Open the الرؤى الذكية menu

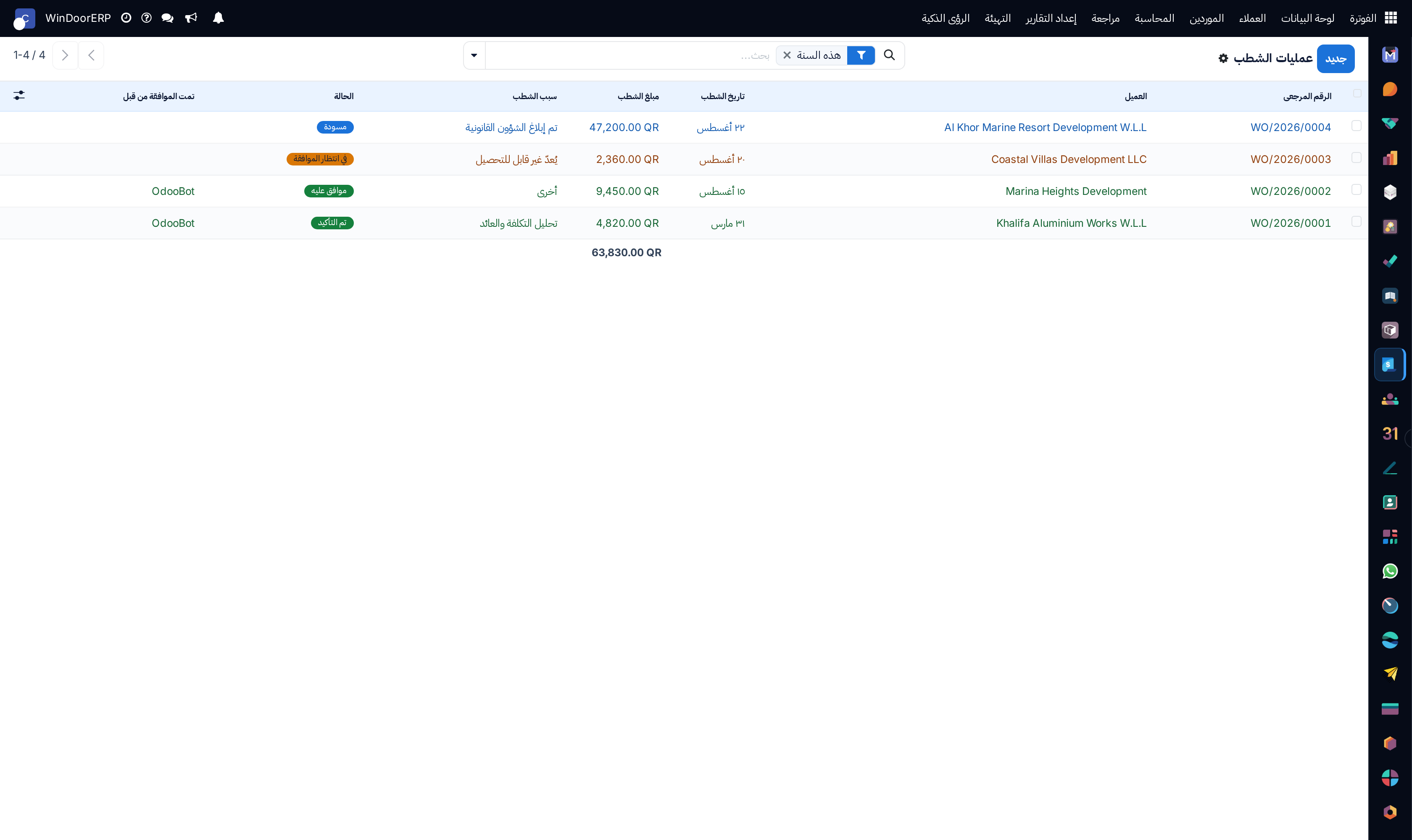pyautogui.click(x=945, y=18)
